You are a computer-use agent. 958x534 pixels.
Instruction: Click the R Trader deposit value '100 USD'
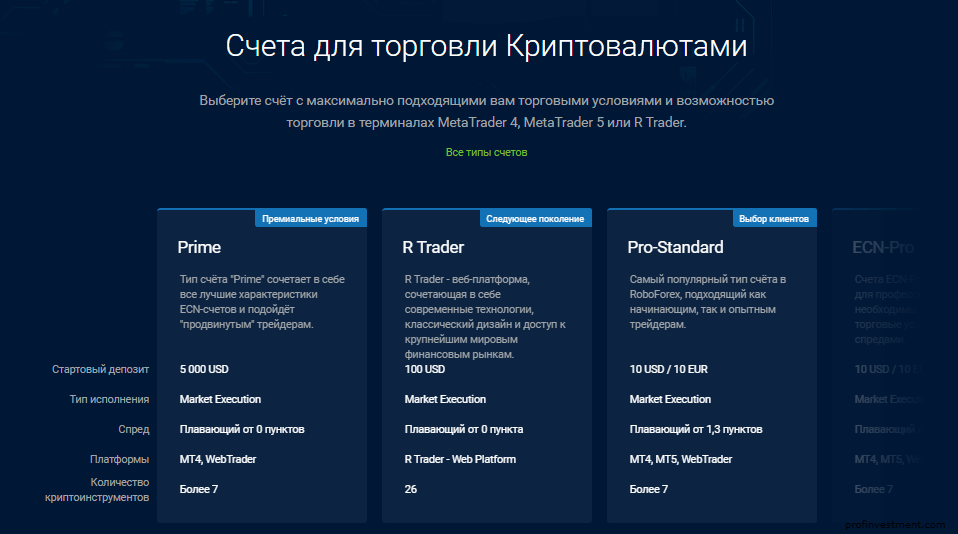pyautogui.click(x=425, y=369)
